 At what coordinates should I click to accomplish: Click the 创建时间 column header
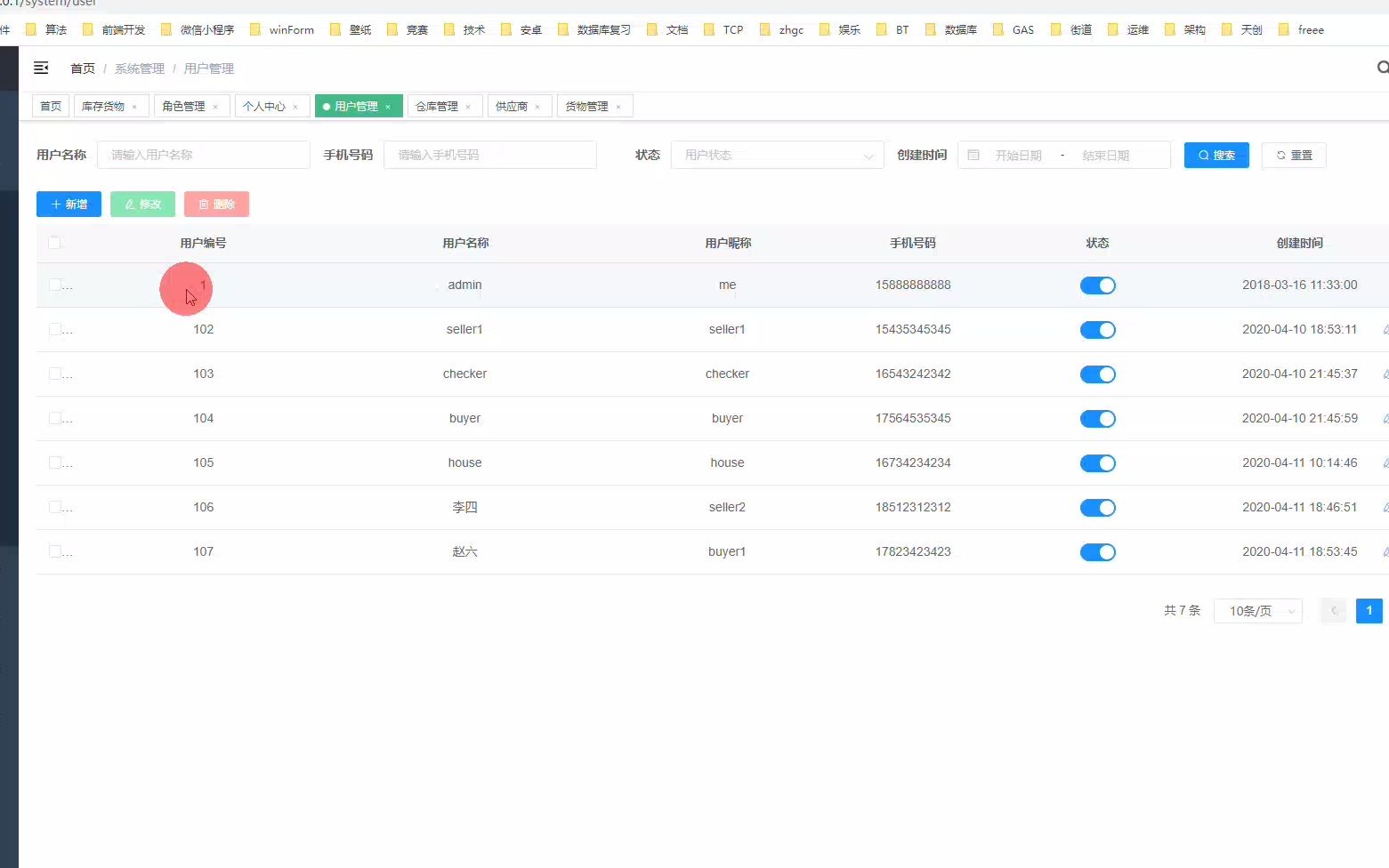pyautogui.click(x=1300, y=243)
